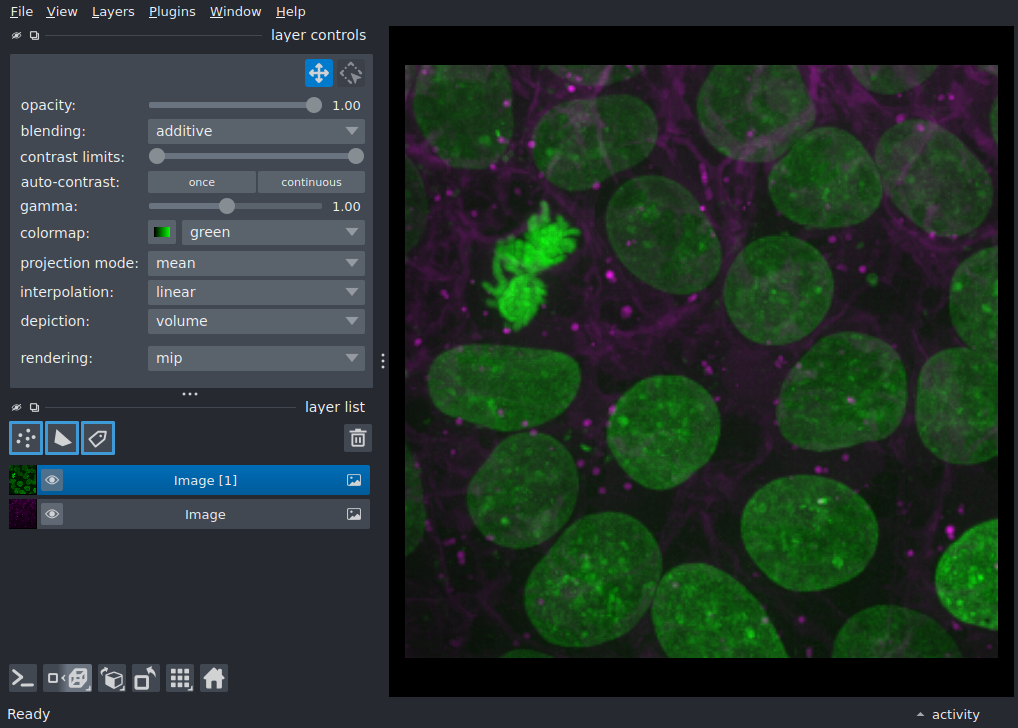
Task: Create a new labels layer
Action: point(98,438)
